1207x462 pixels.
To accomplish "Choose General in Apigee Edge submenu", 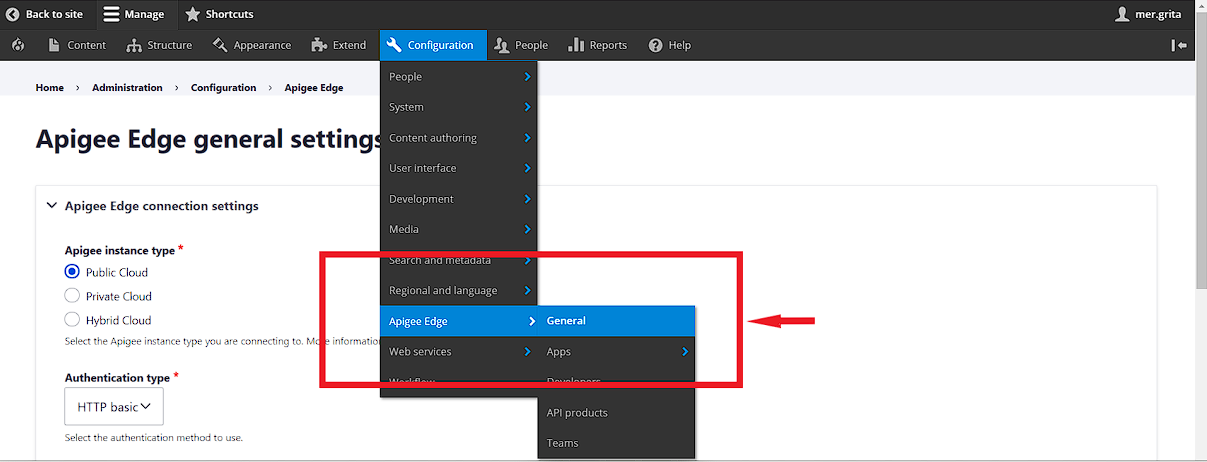I will point(616,321).
